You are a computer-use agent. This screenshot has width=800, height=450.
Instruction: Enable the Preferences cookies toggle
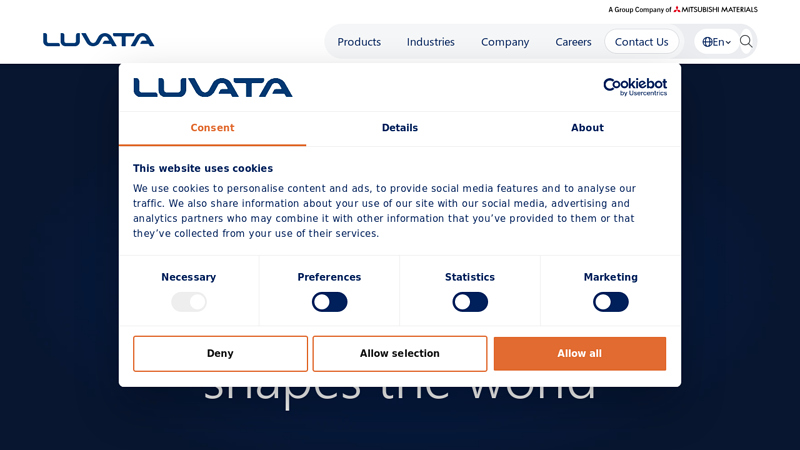[x=329, y=302]
